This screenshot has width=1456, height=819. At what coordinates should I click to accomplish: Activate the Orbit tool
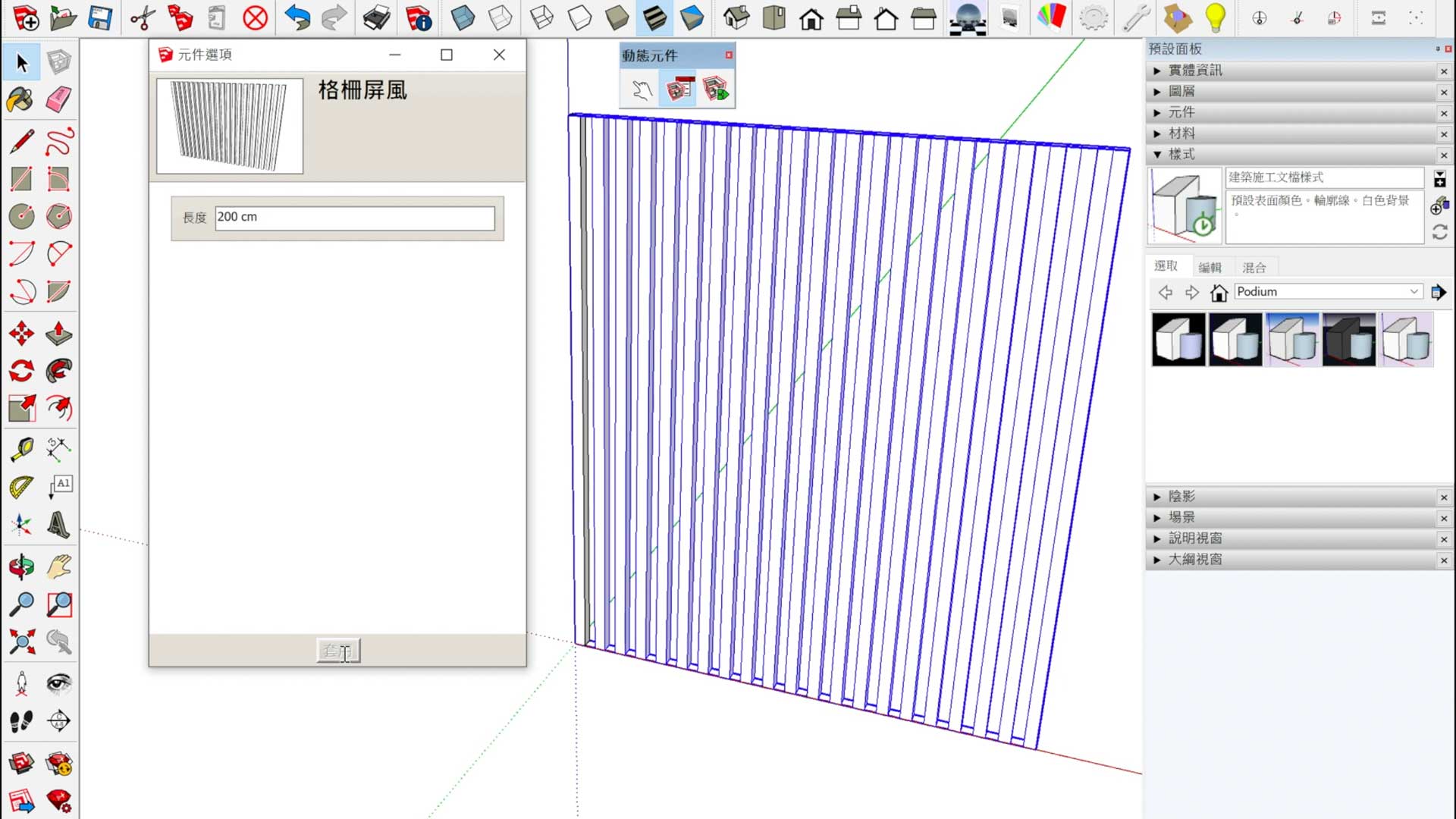[21, 566]
